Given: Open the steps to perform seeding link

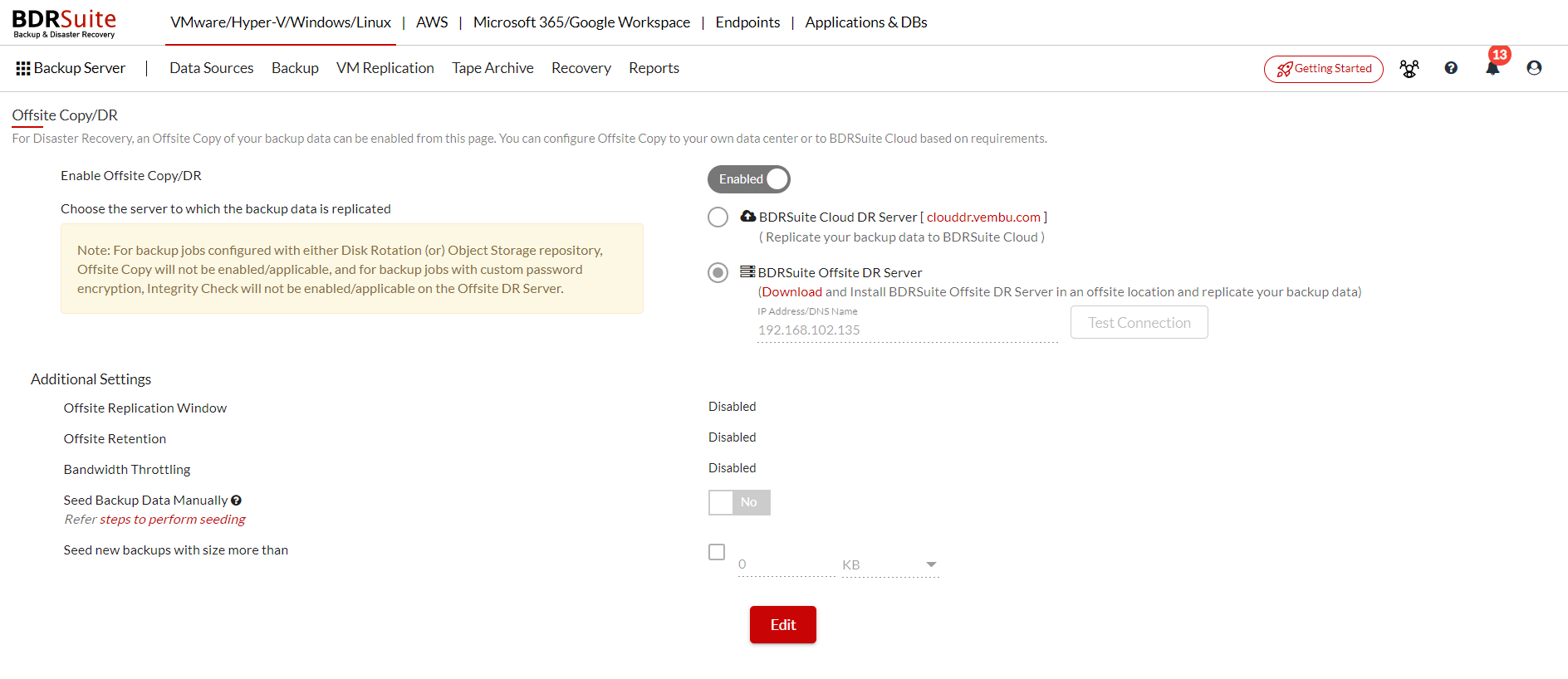Looking at the screenshot, I should pyautogui.click(x=173, y=520).
